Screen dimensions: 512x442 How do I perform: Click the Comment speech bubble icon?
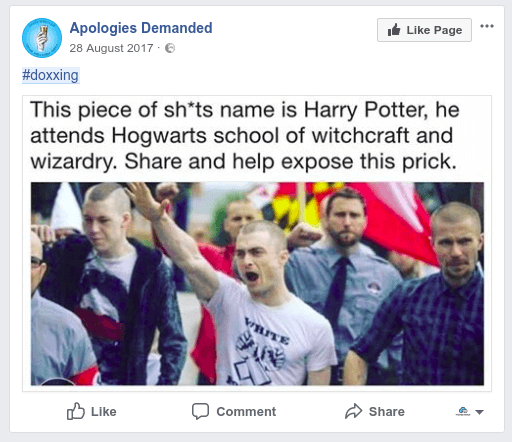coord(200,411)
